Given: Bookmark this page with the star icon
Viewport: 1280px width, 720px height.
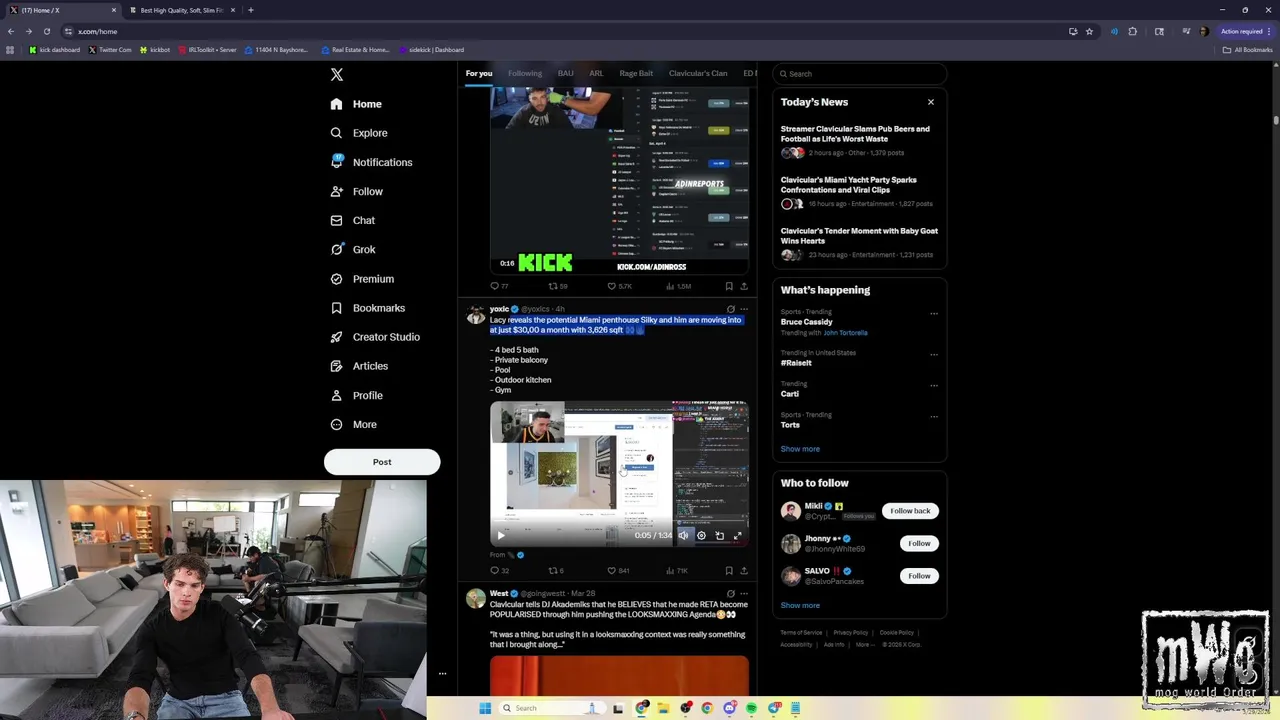Looking at the screenshot, I should tap(1089, 31).
